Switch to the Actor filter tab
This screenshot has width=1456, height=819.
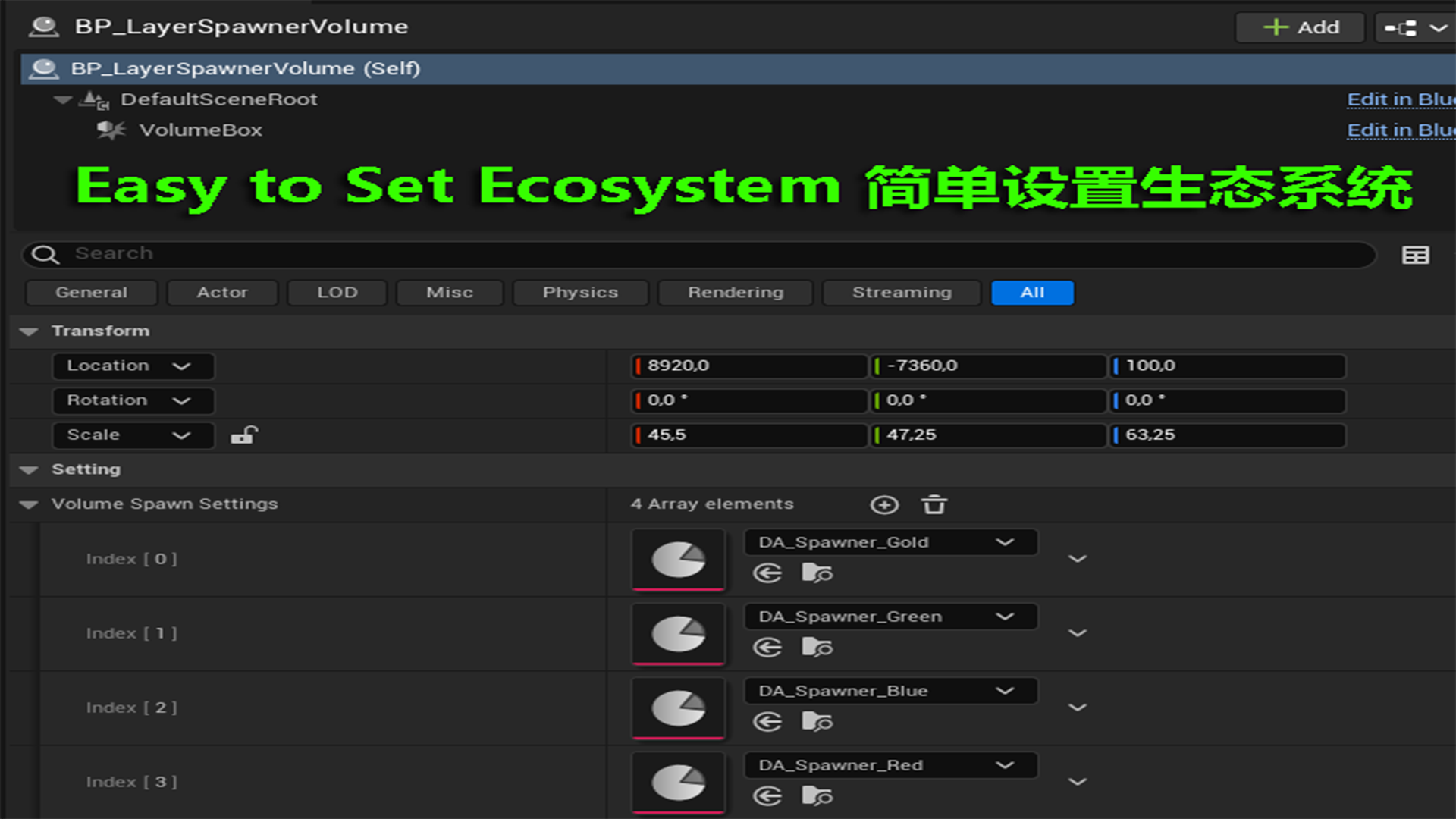coord(222,293)
